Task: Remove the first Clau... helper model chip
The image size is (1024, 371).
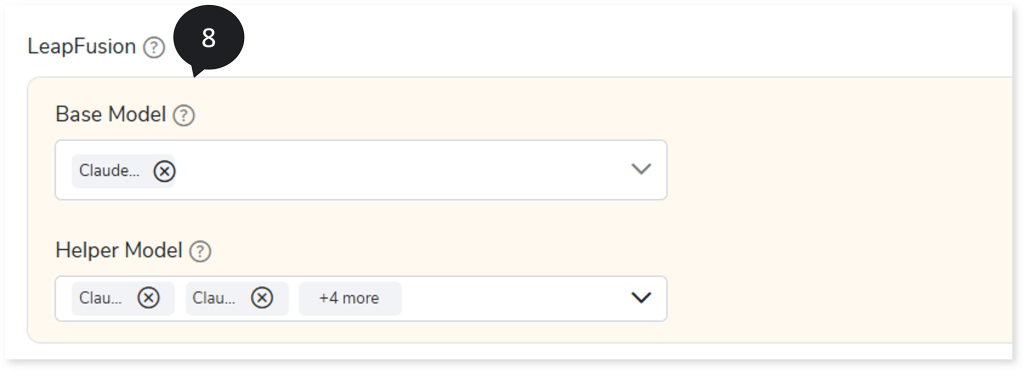Action: point(148,298)
